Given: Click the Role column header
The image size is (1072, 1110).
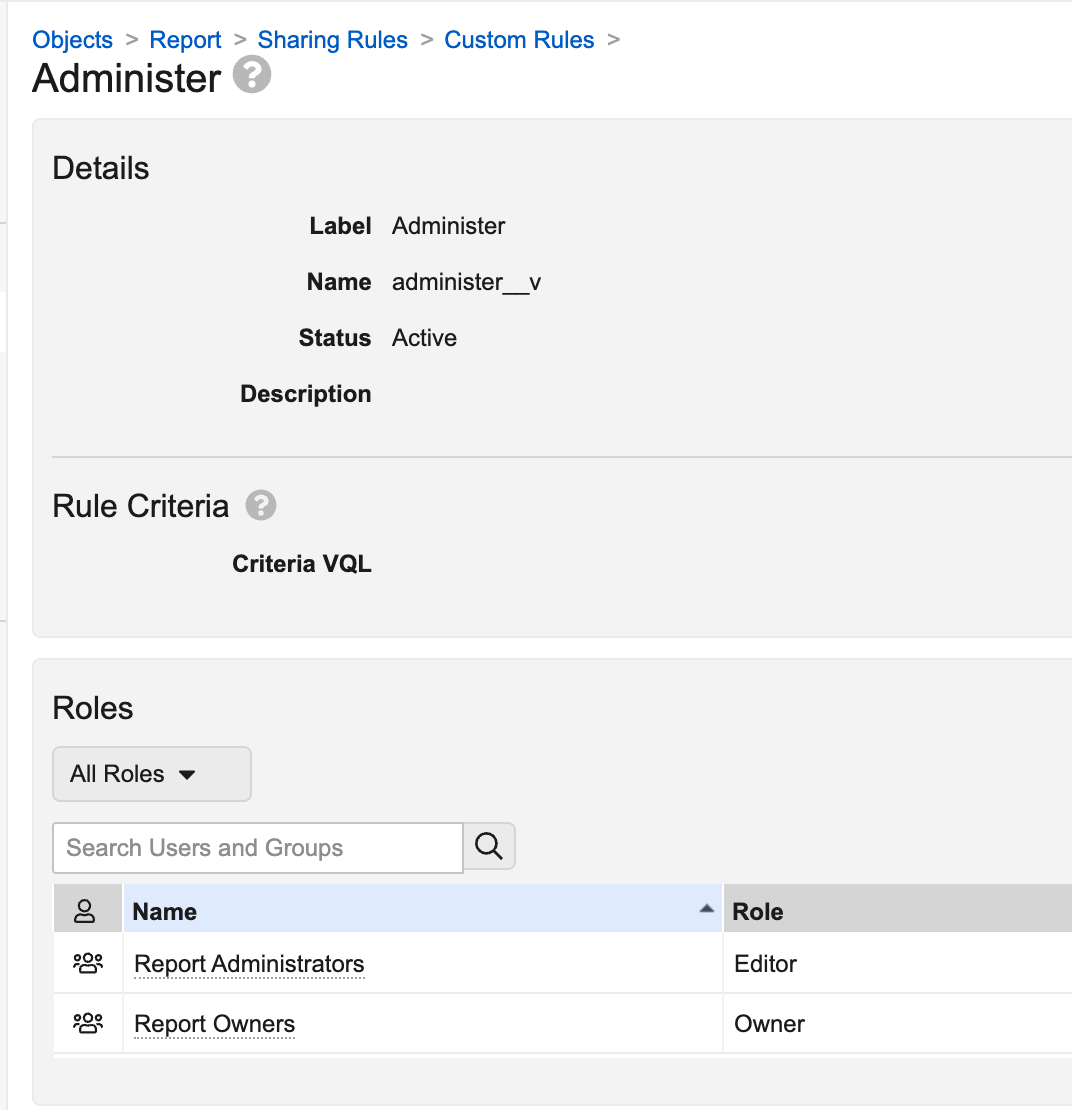Looking at the screenshot, I should pyautogui.click(x=758, y=912).
